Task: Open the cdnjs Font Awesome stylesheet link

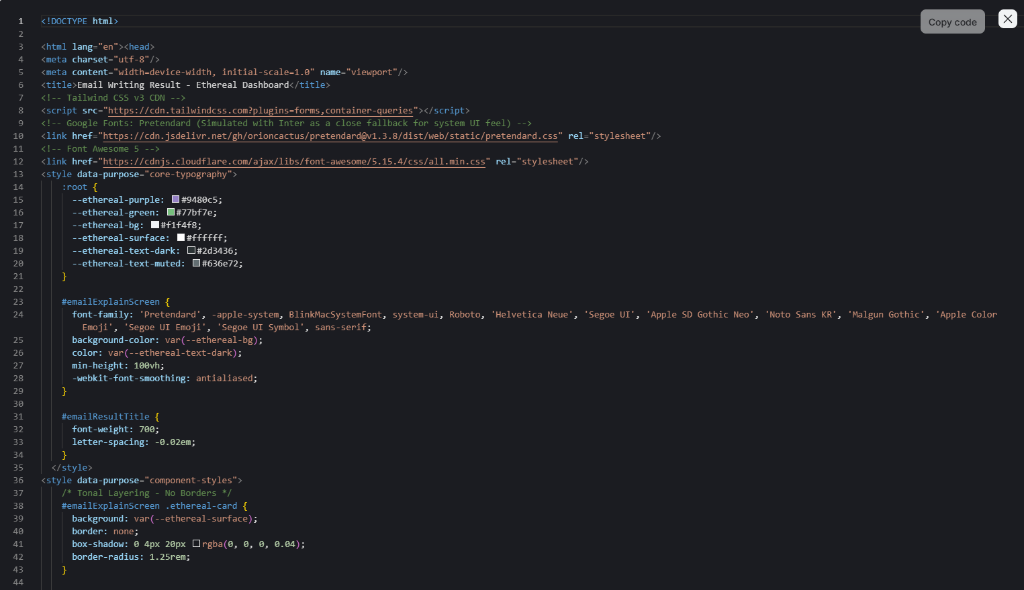Action: (x=292, y=161)
